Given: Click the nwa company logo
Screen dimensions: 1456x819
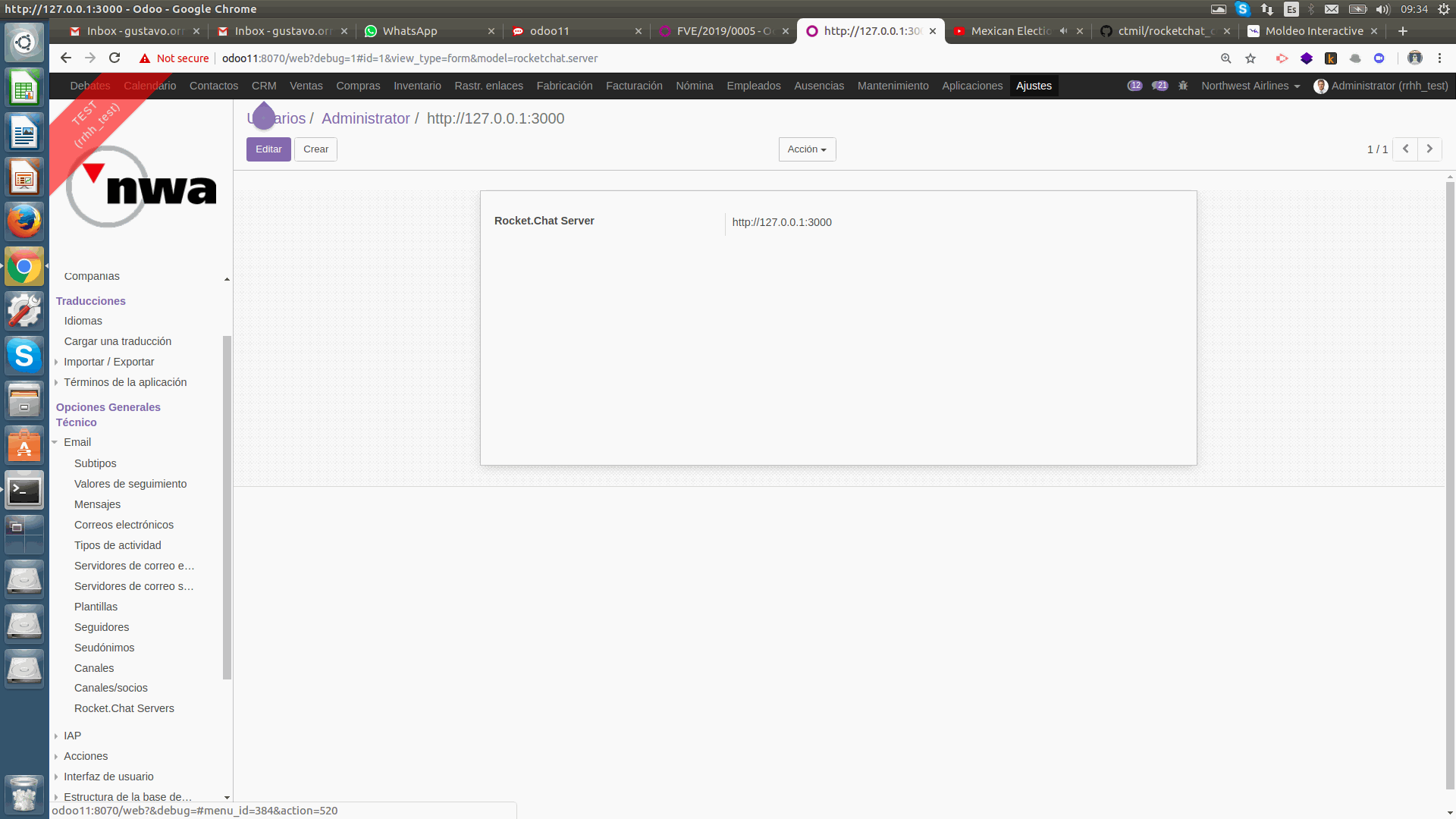Looking at the screenshot, I should click(x=141, y=187).
